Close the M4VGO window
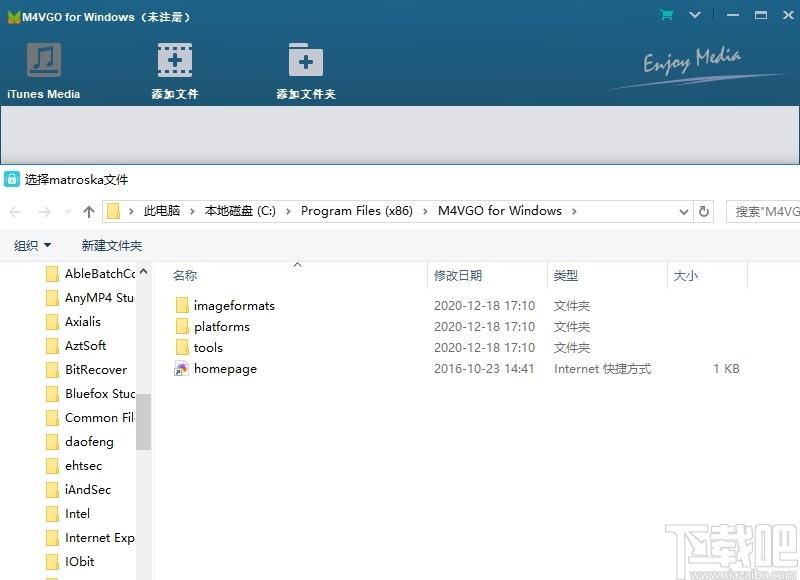 pyautogui.click(x=788, y=15)
